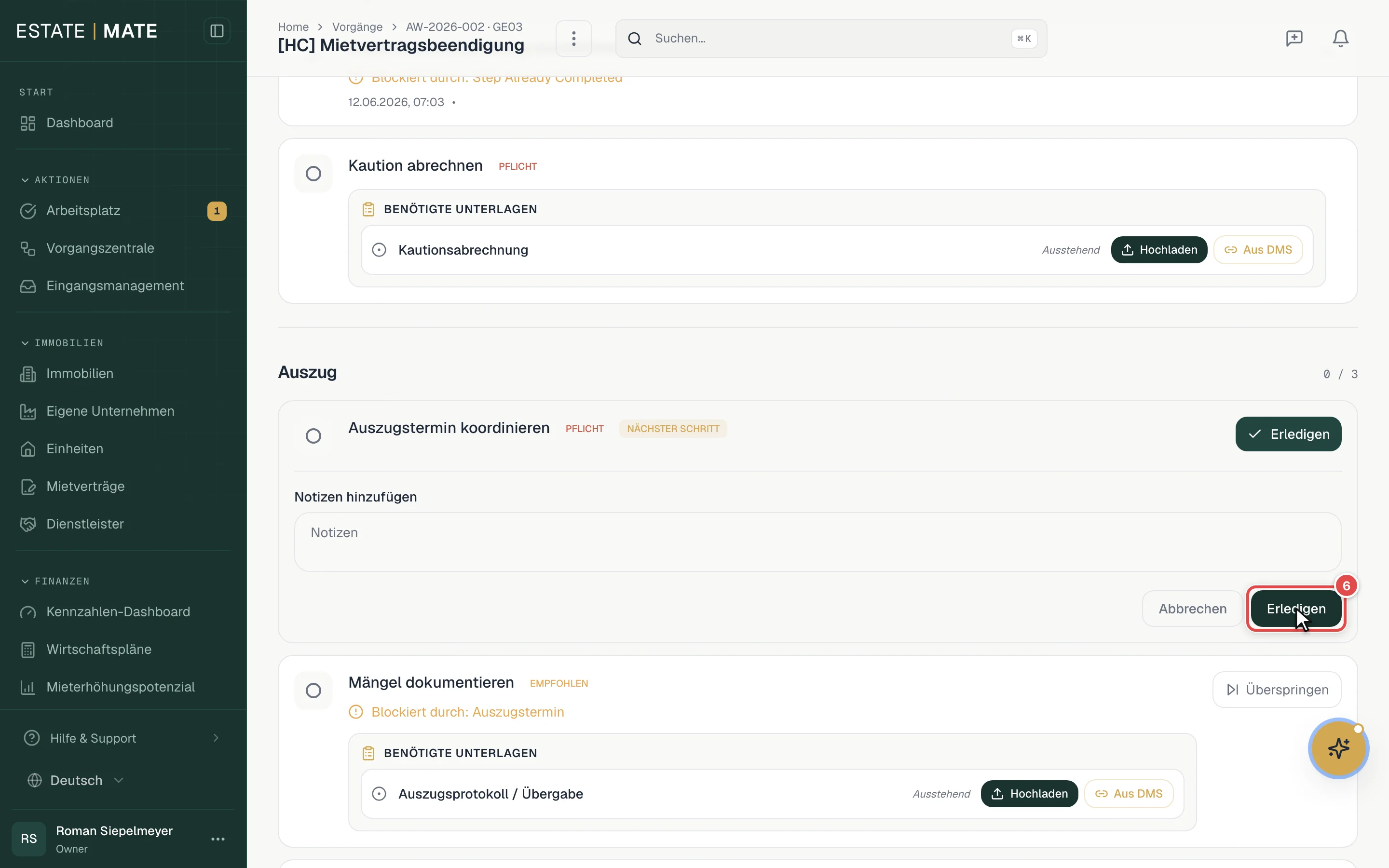
Task: Navigate to Eingangsmanagement
Action: click(x=123, y=286)
